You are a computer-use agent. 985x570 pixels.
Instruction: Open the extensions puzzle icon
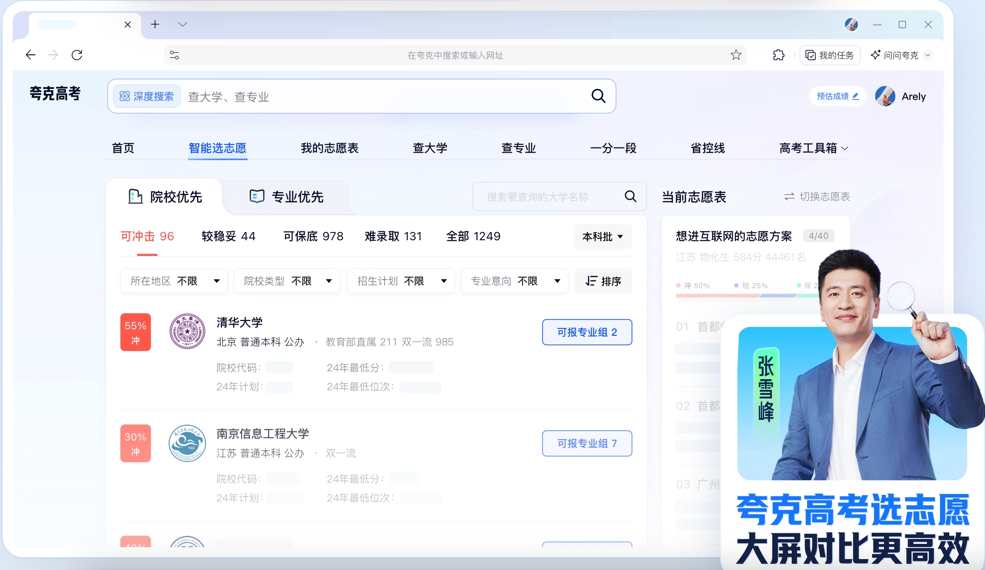778,55
